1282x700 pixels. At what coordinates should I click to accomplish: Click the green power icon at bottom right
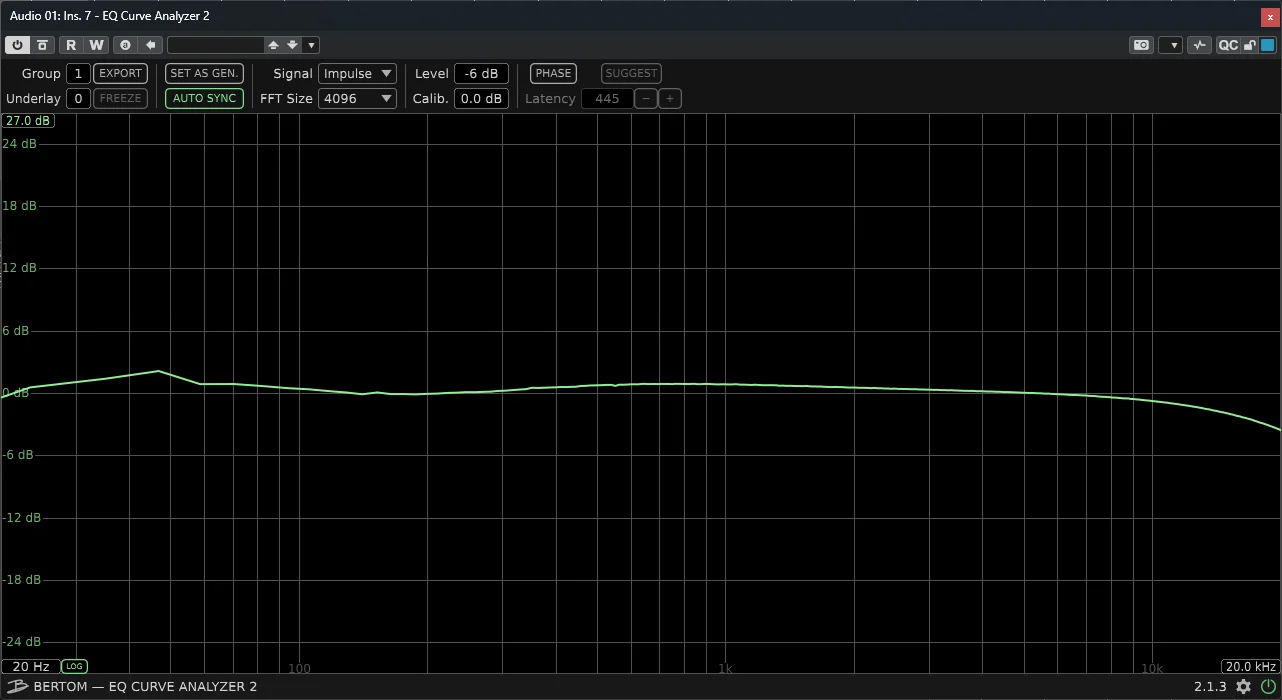1268,686
